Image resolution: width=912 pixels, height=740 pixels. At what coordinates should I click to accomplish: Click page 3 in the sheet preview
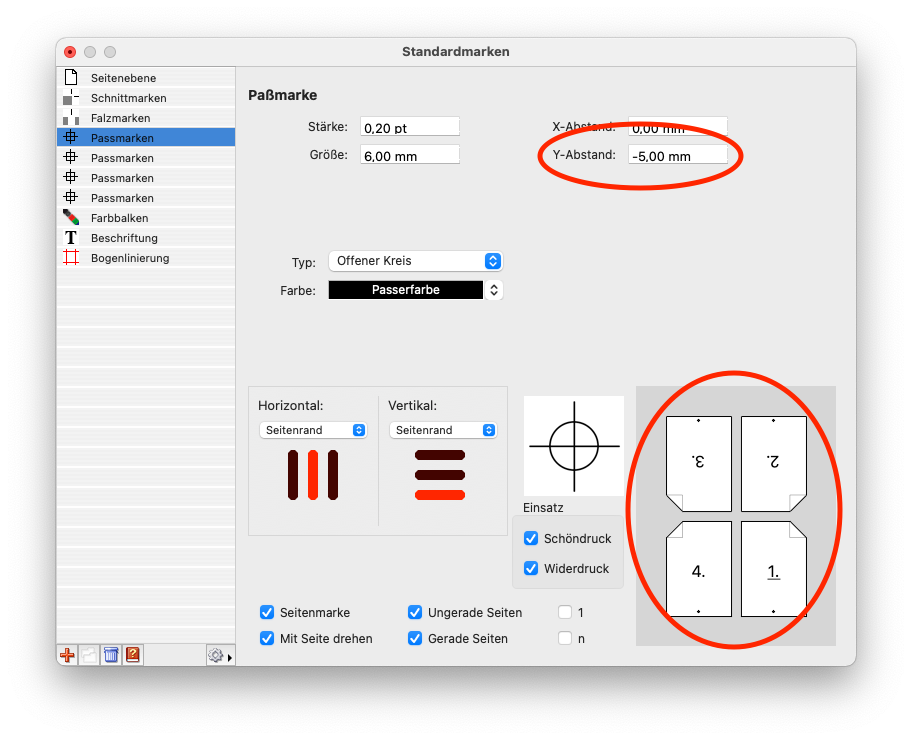699,464
